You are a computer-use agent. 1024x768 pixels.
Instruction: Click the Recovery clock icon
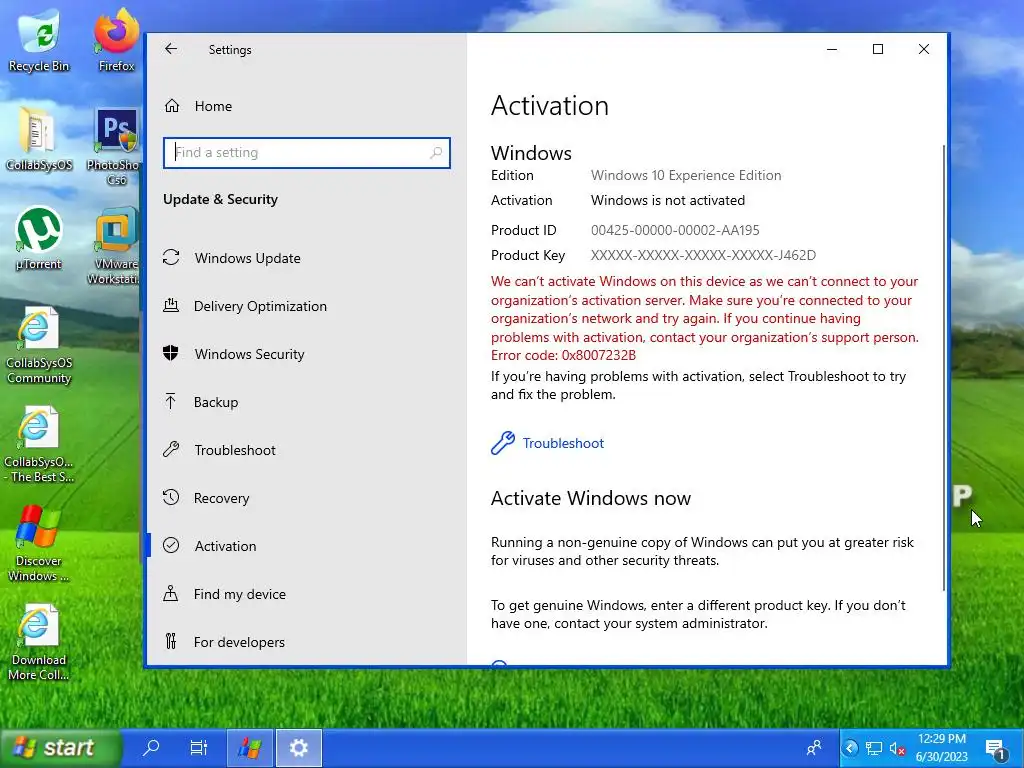(x=171, y=498)
